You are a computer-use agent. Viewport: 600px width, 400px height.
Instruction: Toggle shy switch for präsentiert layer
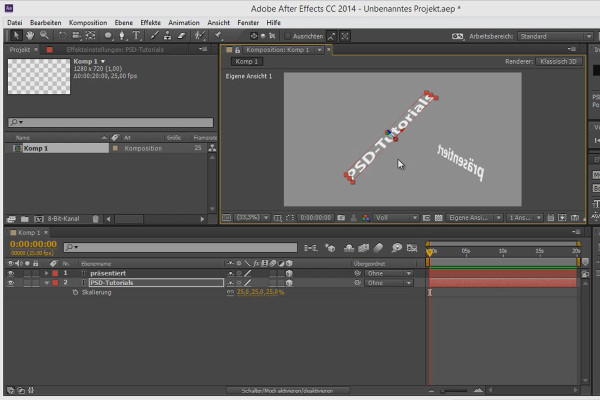[230, 273]
